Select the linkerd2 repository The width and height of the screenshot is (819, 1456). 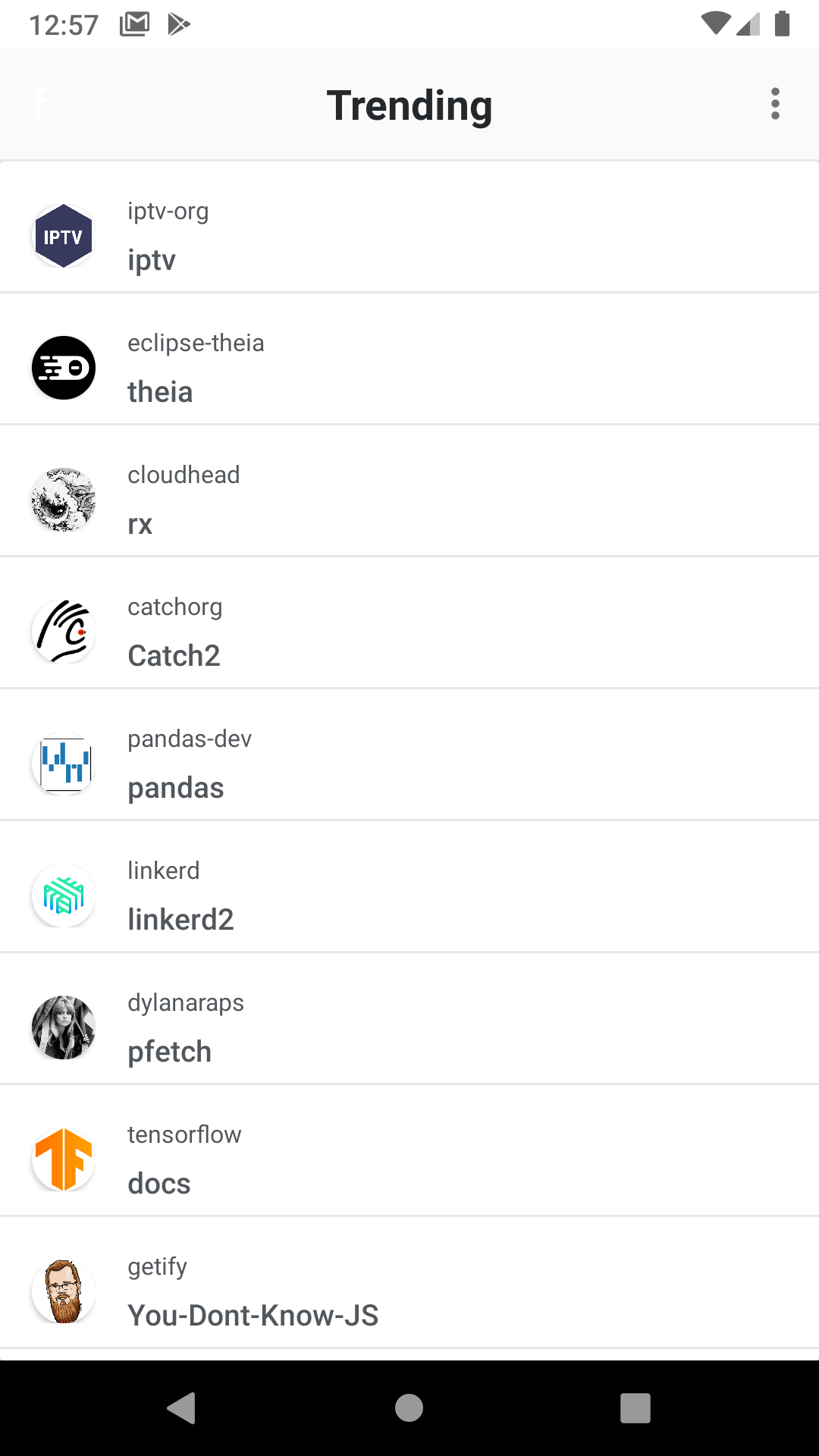[409, 895]
